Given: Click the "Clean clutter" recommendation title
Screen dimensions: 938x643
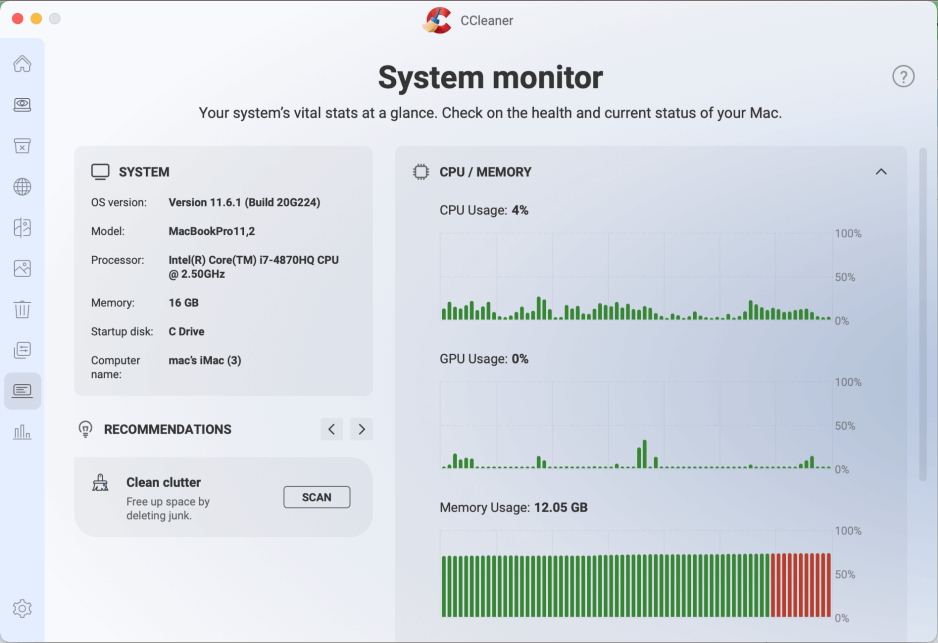Looking at the screenshot, I should (x=163, y=482).
